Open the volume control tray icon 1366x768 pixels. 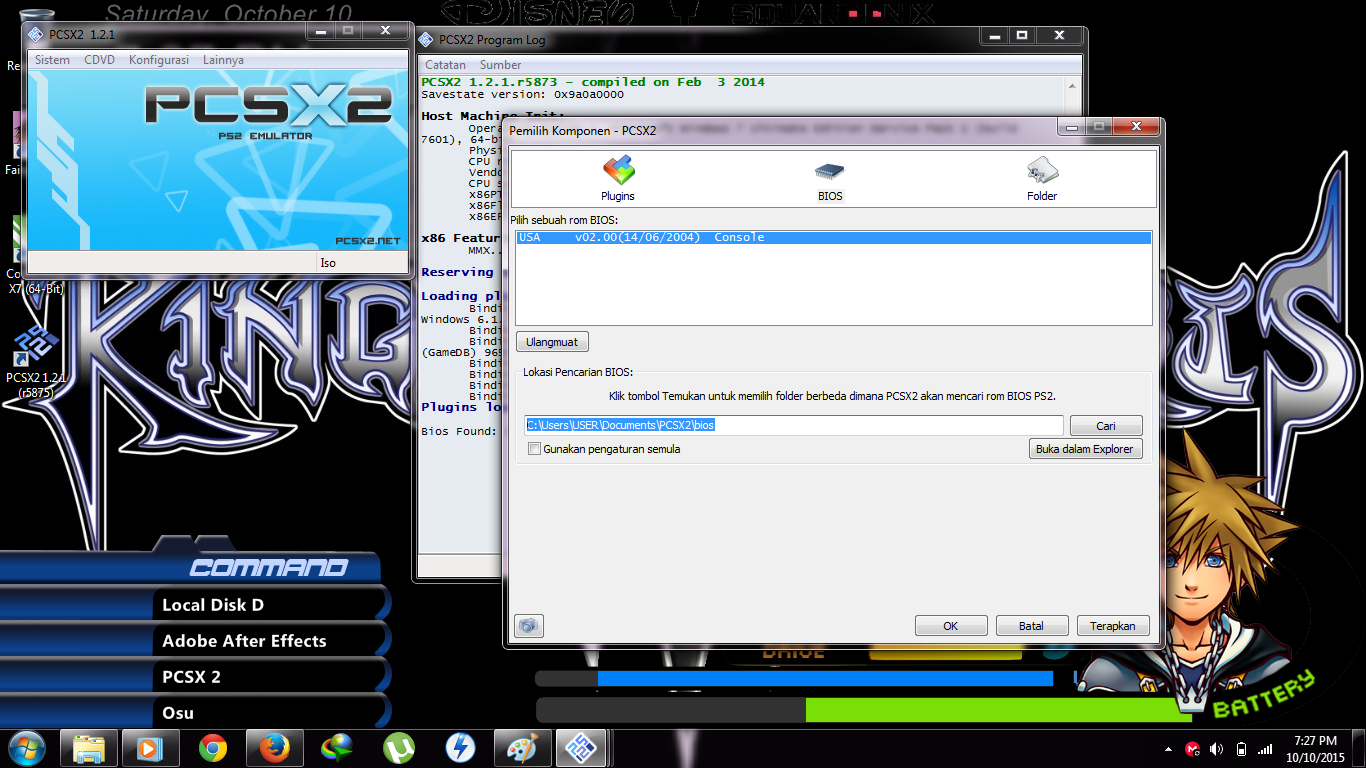point(1217,749)
